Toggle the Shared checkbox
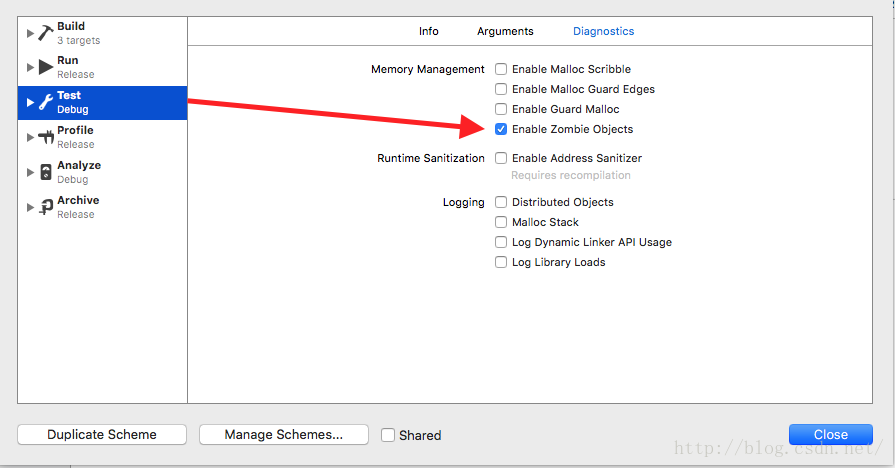895x468 pixels. 388,435
